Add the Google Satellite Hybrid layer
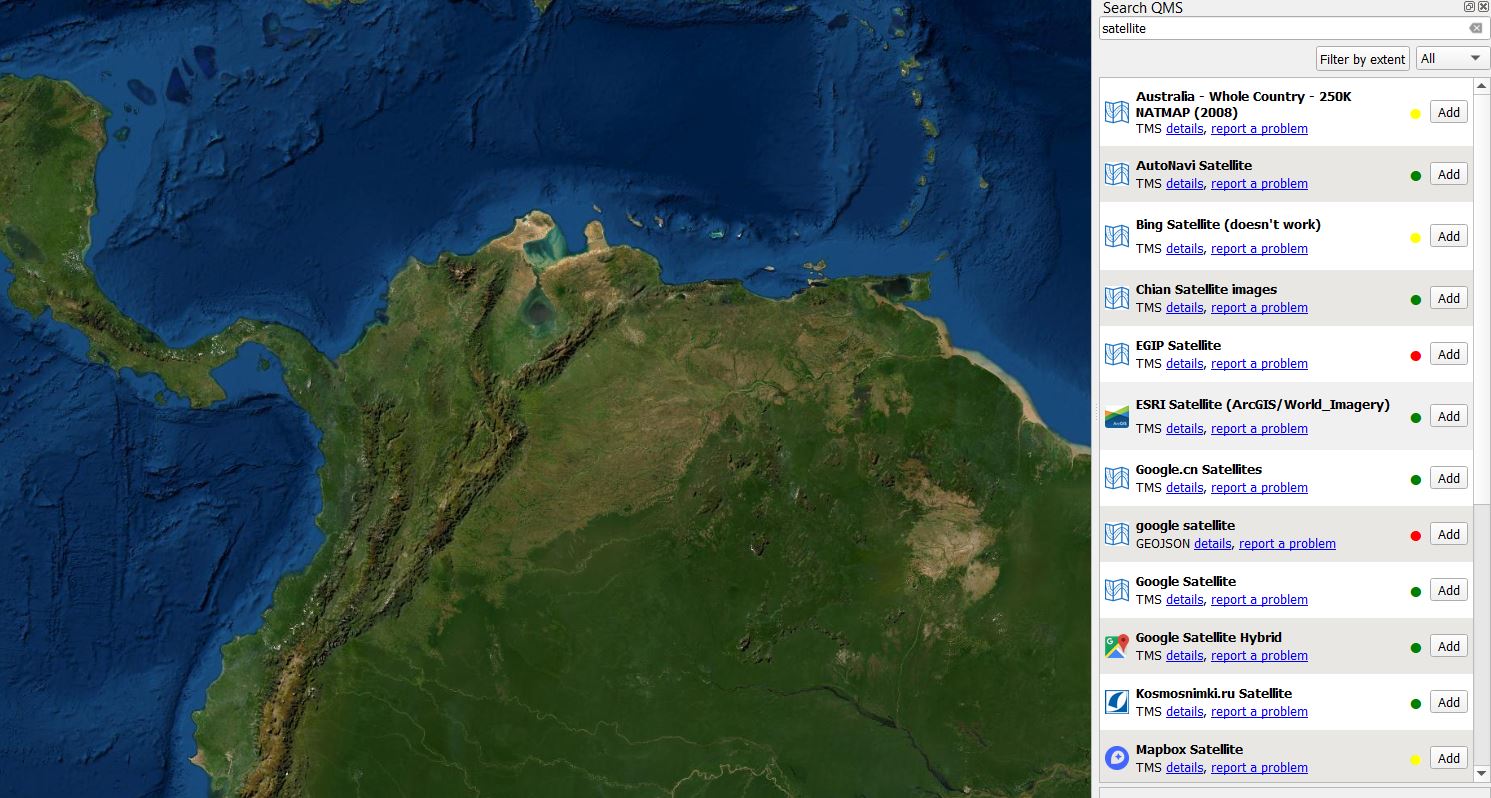The image size is (1491, 798). click(x=1448, y=647)
